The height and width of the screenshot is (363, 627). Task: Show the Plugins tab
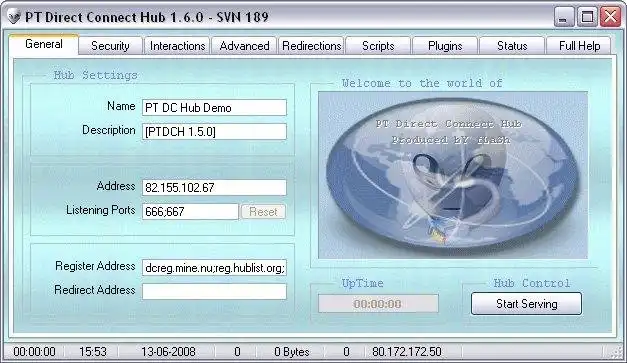(445, 46)
